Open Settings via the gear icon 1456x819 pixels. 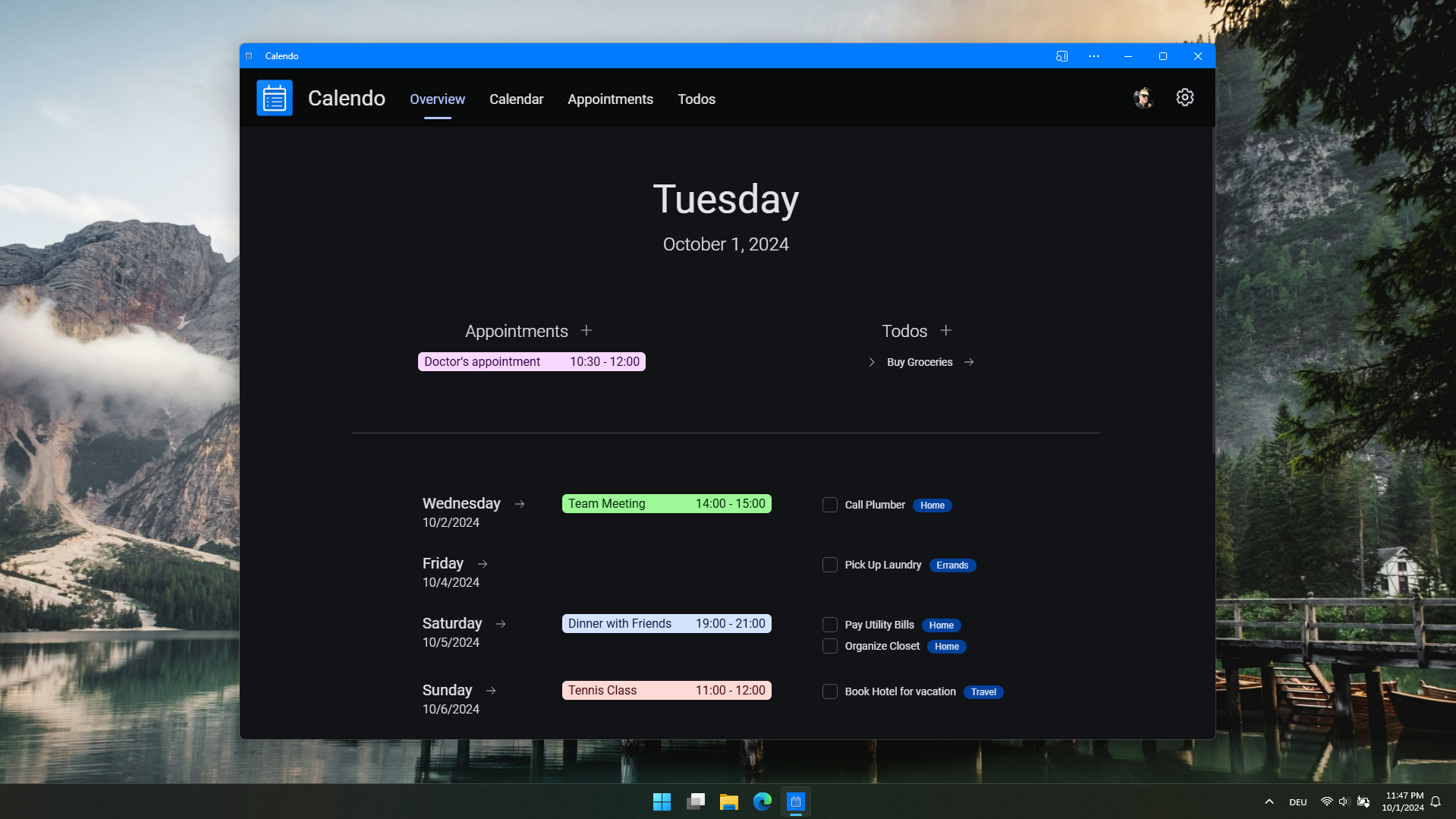pyautogui.click(x=1184, y=97)
